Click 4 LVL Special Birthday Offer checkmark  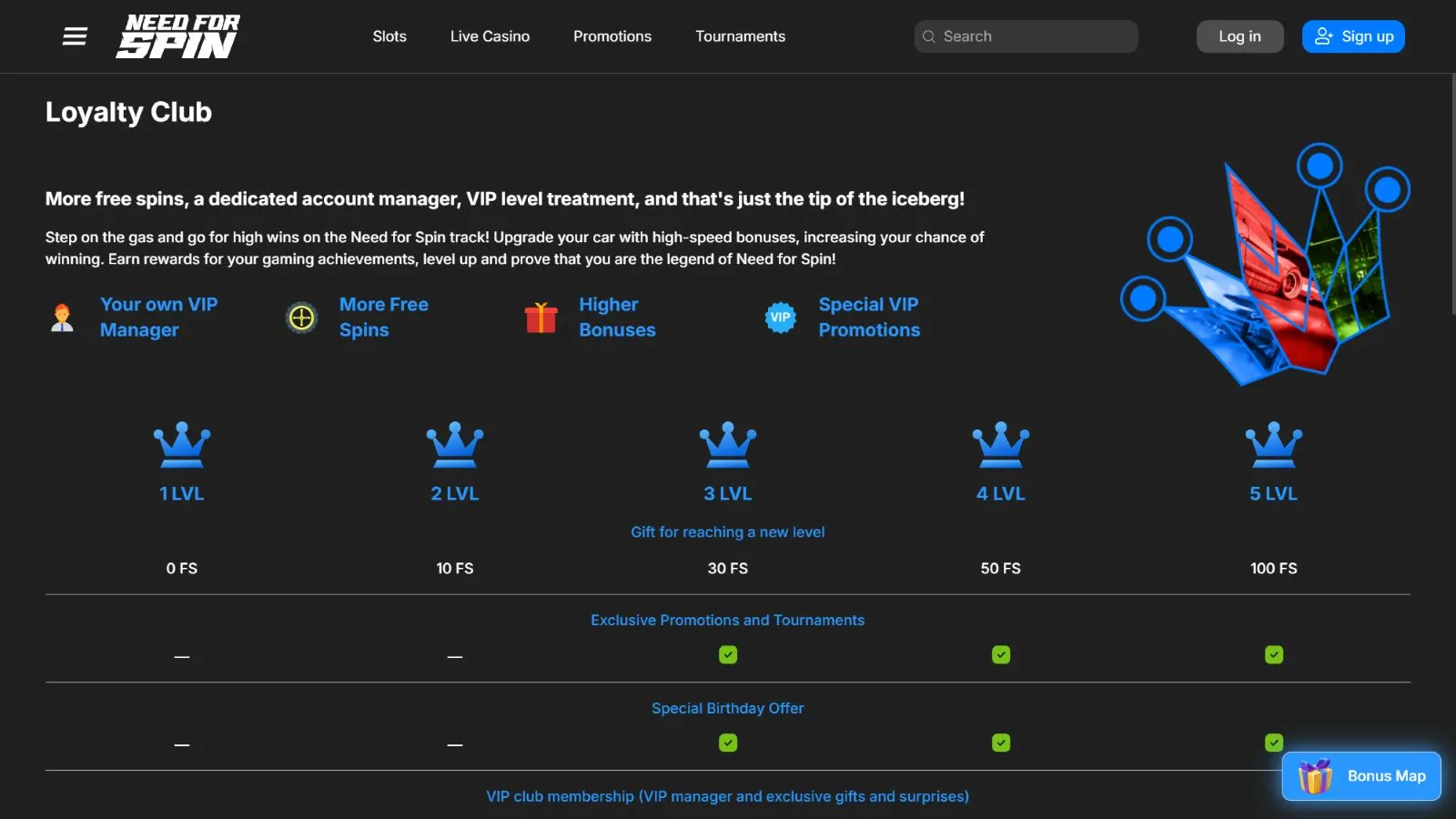click(1001, 743)
